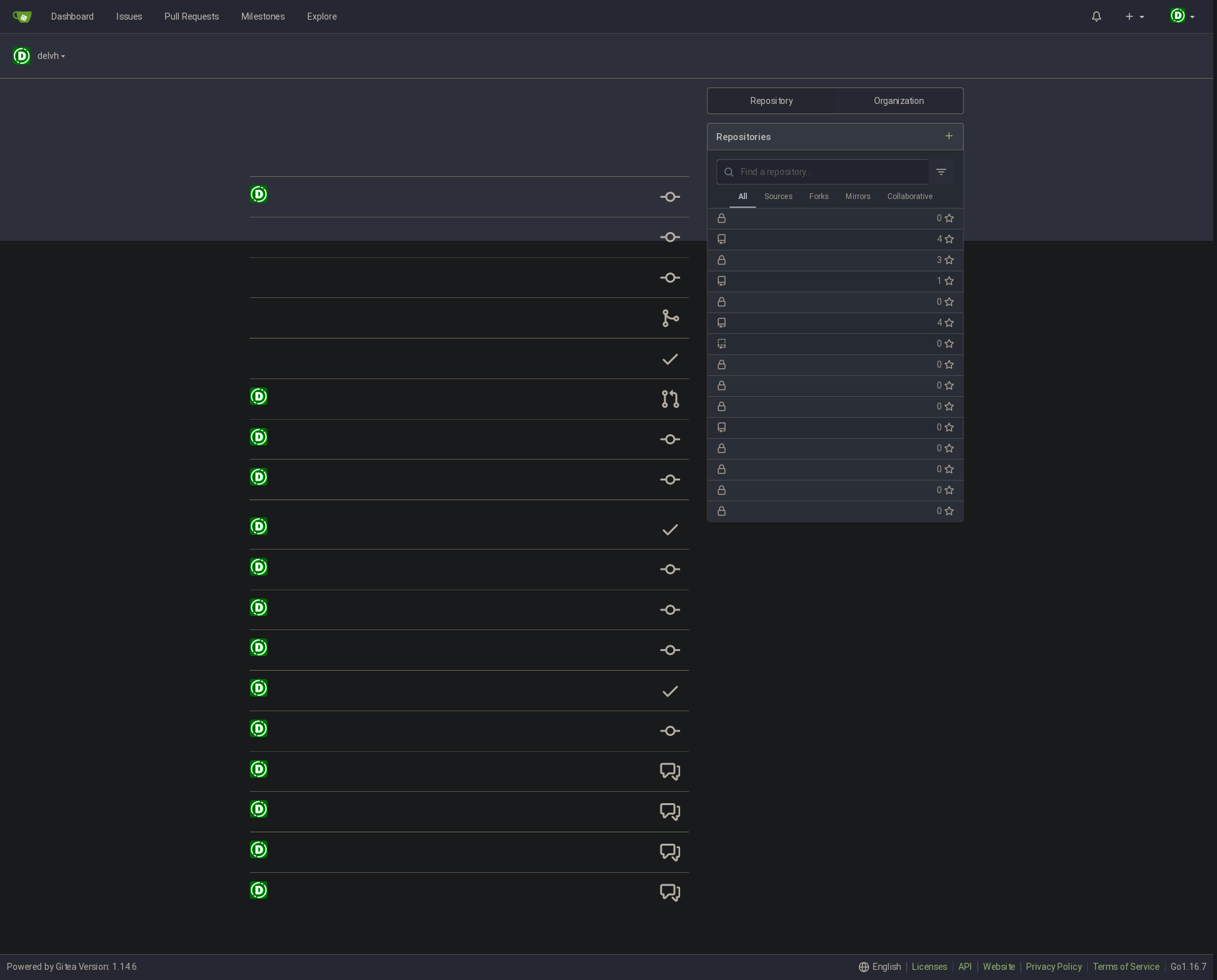Click the star icon beside the count 3
This screenshot has height=980, width=1217.
[949, 260]
